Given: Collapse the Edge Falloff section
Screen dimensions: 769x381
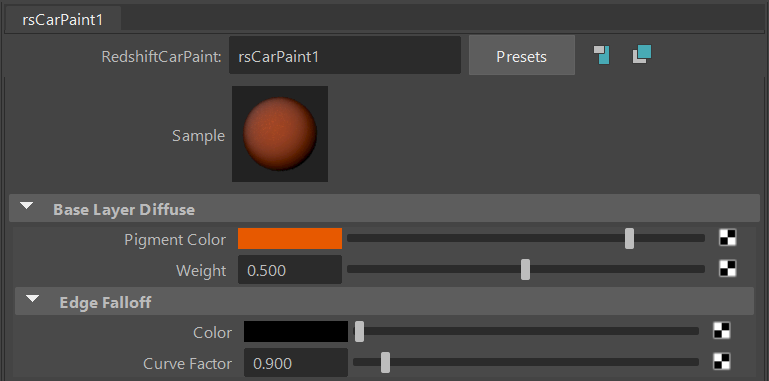Looking at the screenshot, I should pyautogui.click(x=32, y=299).
